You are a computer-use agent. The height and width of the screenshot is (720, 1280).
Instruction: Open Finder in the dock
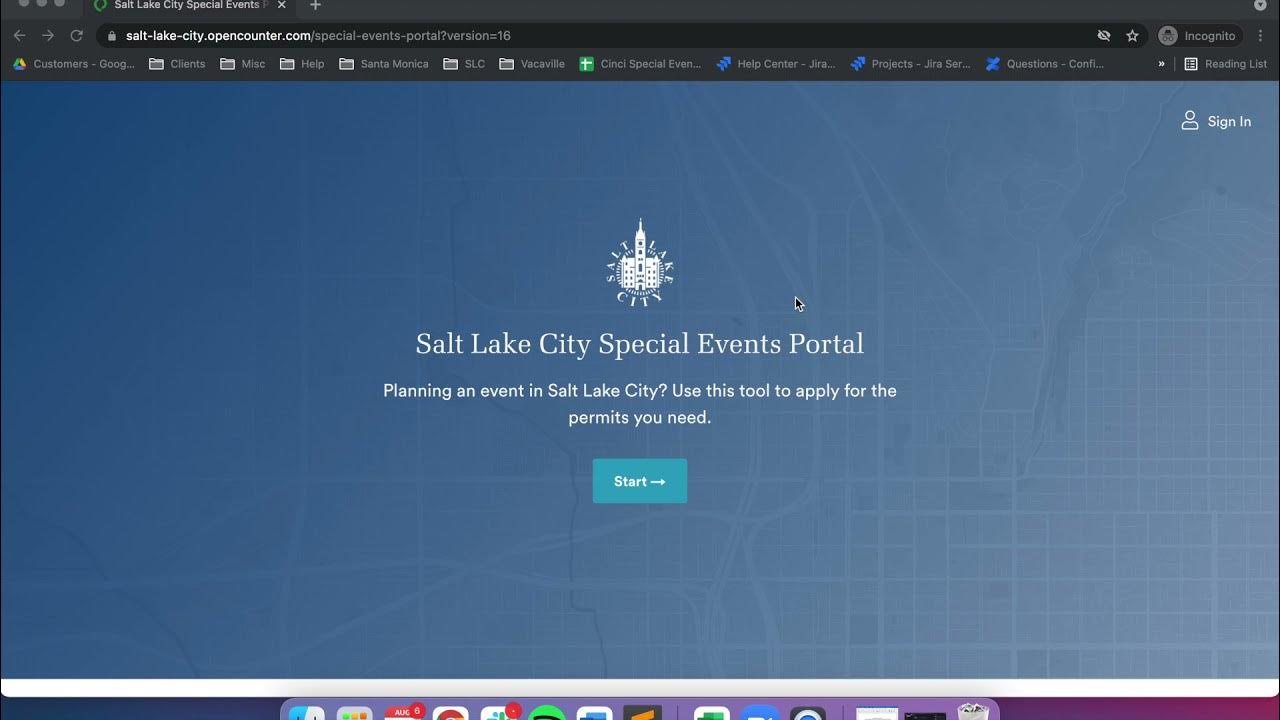coord(307,713)
